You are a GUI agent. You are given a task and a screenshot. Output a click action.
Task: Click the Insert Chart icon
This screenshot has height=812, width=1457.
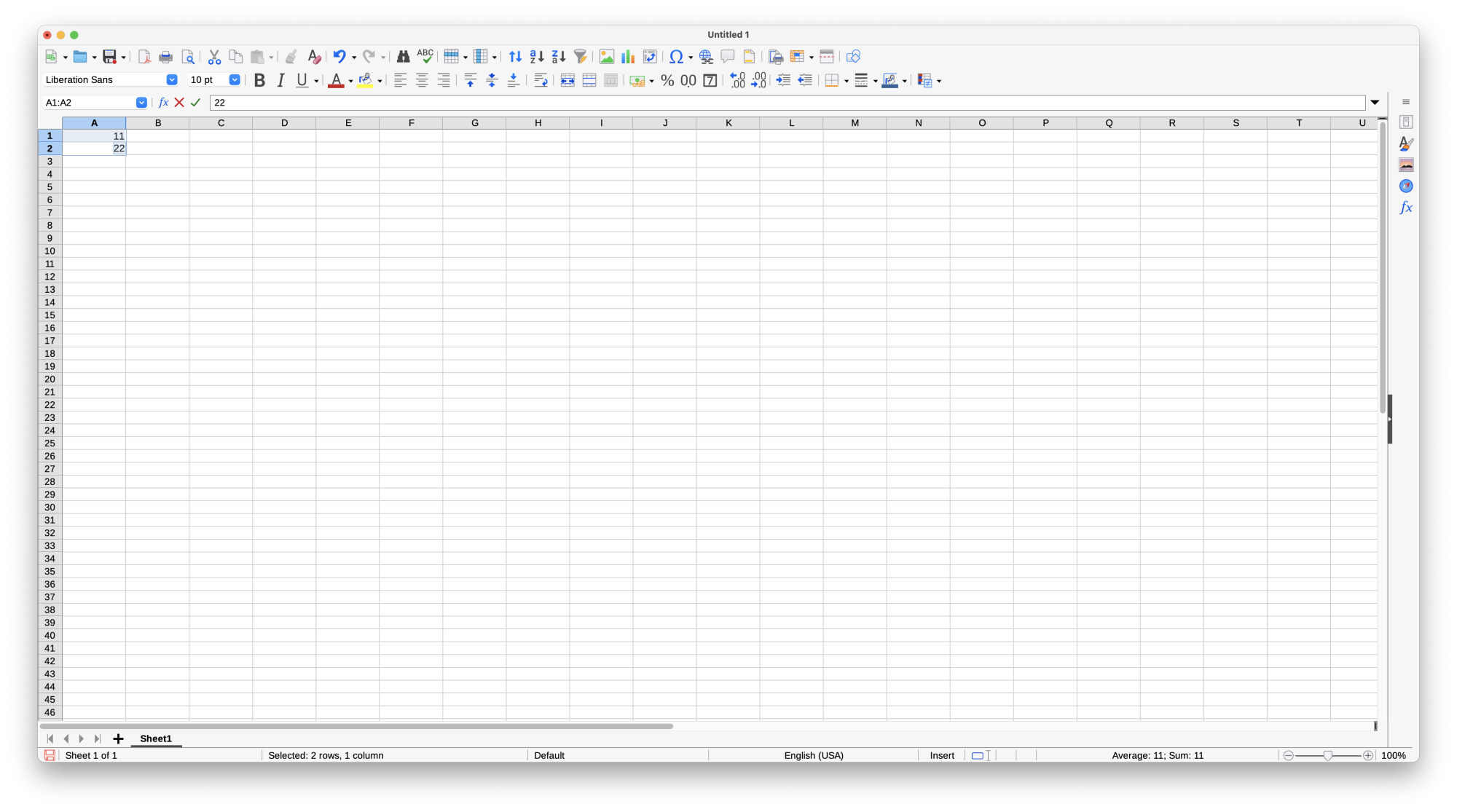[628, 57]
